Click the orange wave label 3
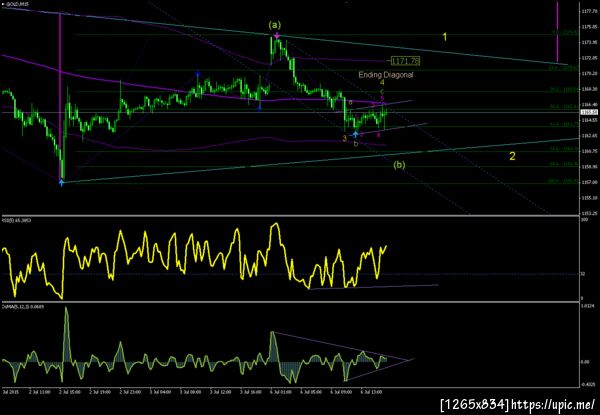 click(344, 138)
